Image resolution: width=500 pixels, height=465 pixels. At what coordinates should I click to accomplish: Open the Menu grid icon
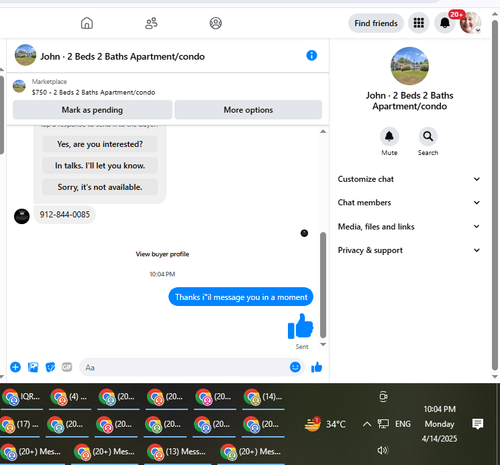coord(419,23)
